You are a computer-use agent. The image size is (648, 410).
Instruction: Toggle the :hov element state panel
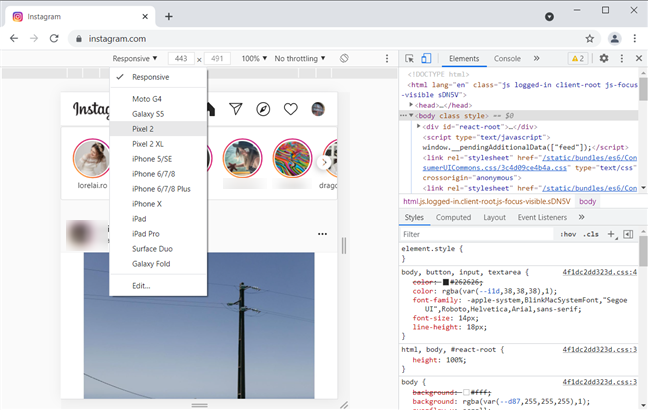(568, 234)
